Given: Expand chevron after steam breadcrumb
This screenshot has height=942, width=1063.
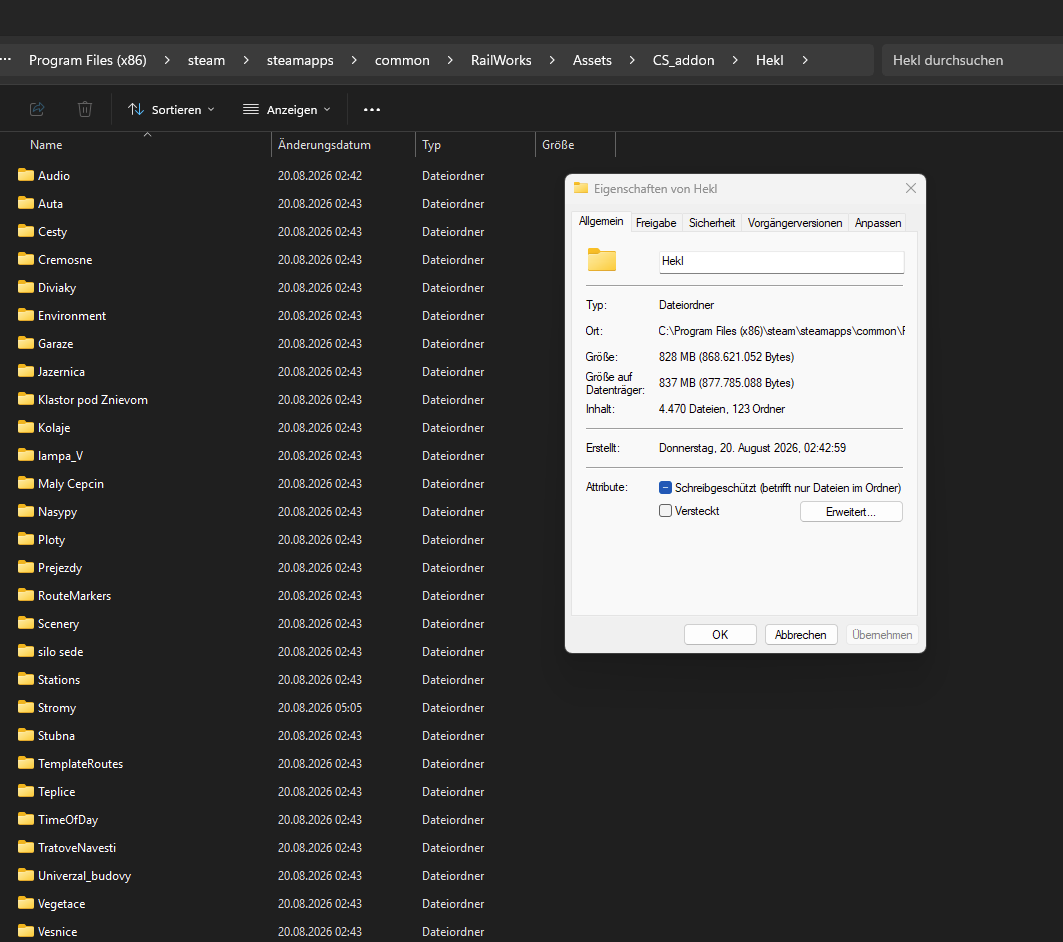Looking at the screenshot, I should tap(246, 60).
